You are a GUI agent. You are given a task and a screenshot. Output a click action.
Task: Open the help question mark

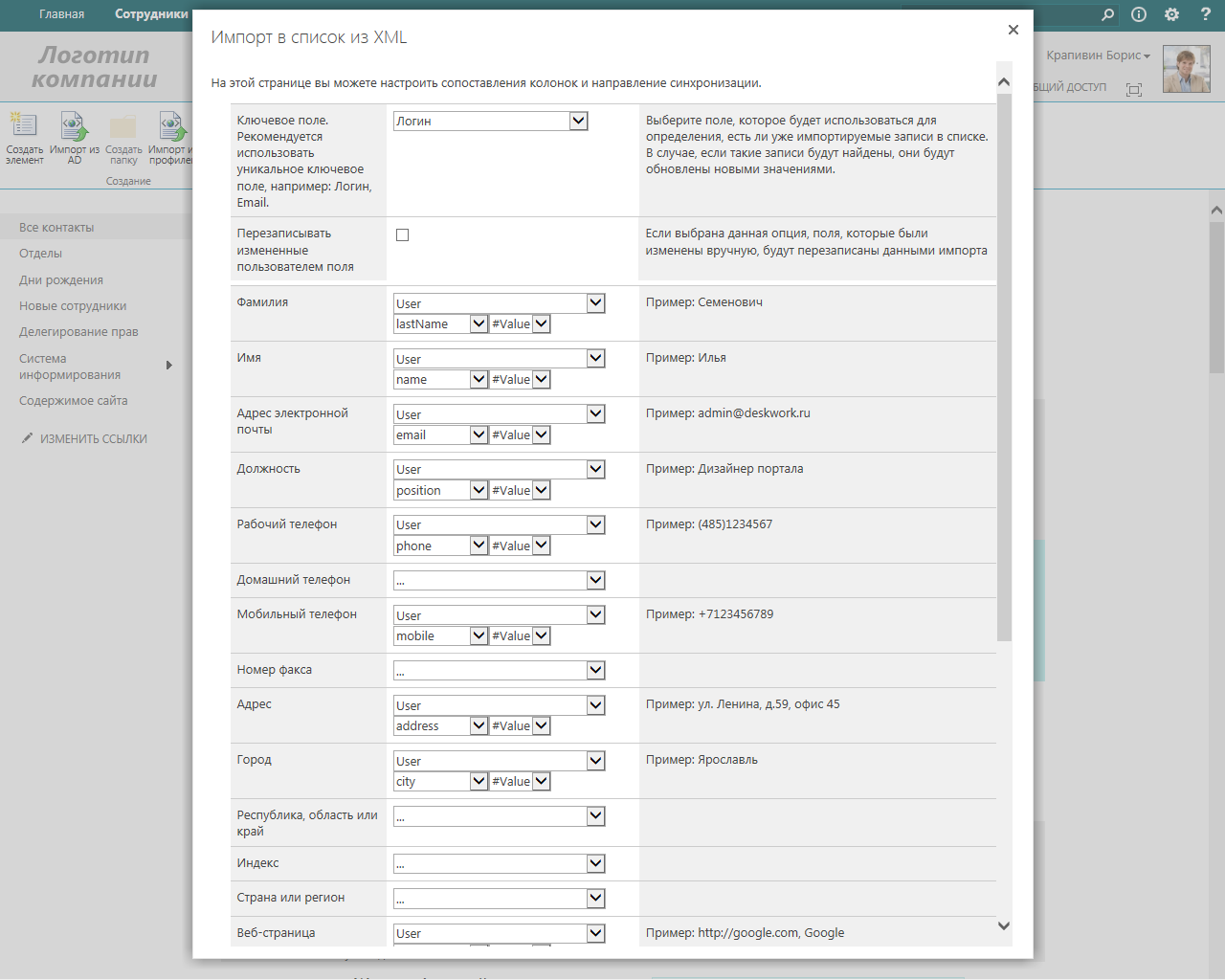click(1206, 14)
